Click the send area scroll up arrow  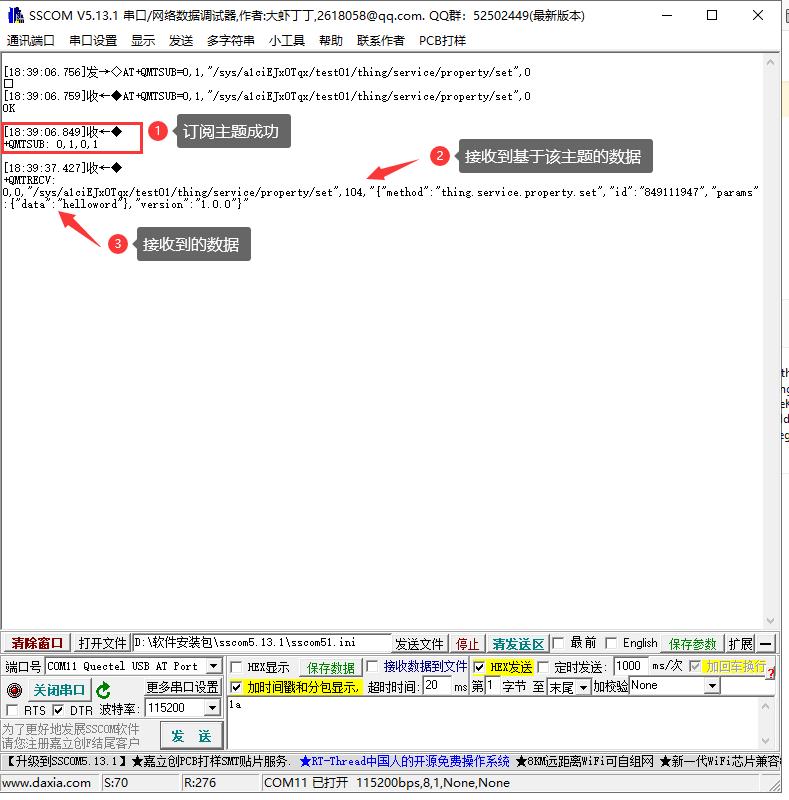[x=765, y=706]
